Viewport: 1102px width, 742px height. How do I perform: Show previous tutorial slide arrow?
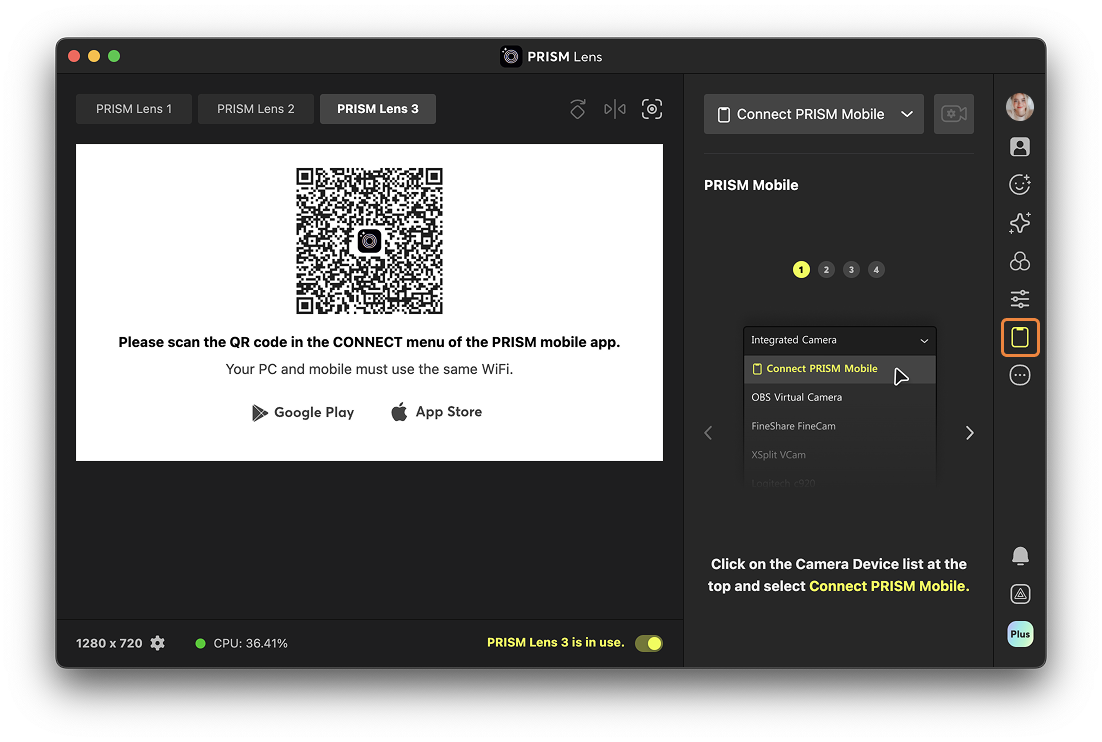coord(708,433)
